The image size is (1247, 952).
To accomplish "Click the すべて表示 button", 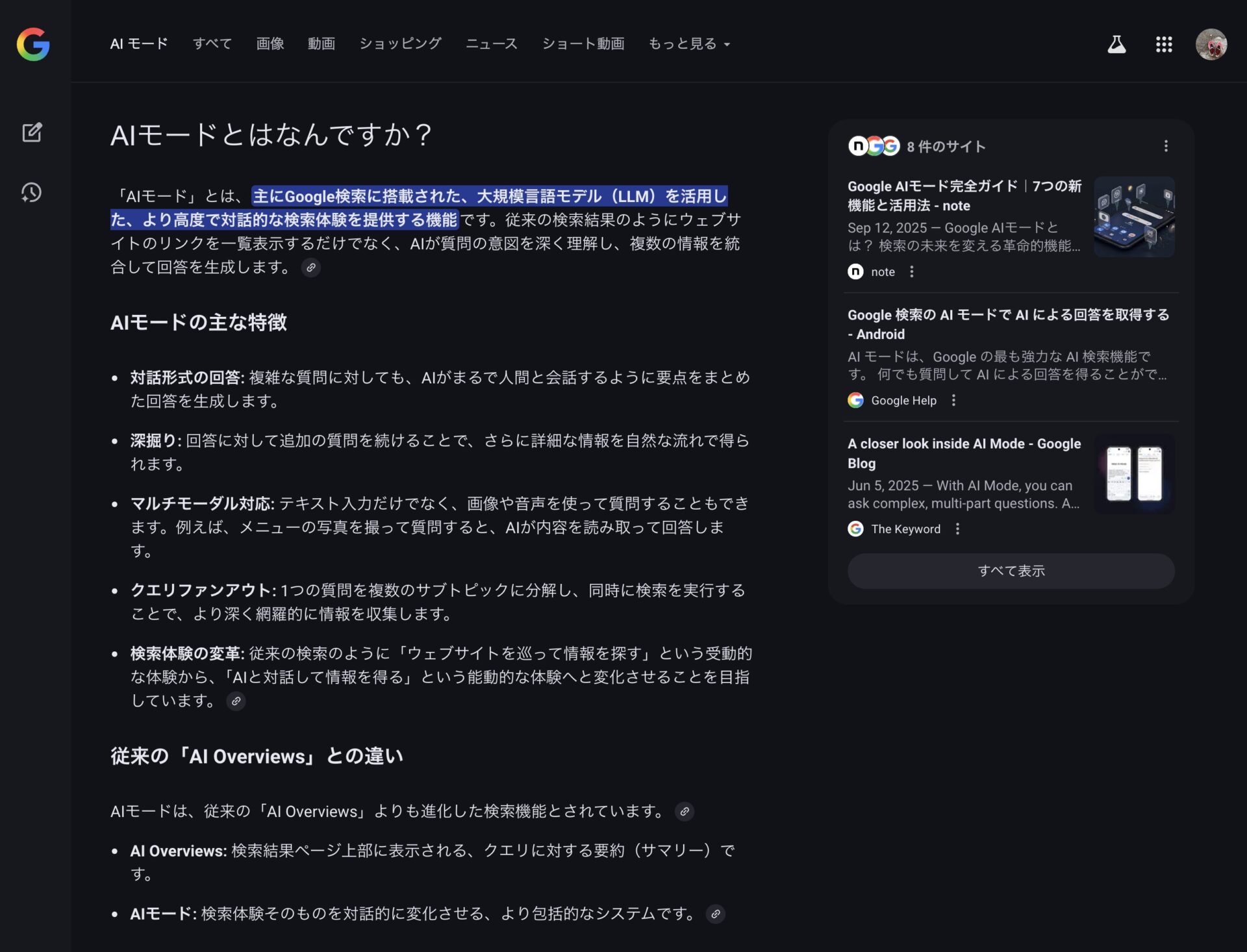I will click(1011, 571).
